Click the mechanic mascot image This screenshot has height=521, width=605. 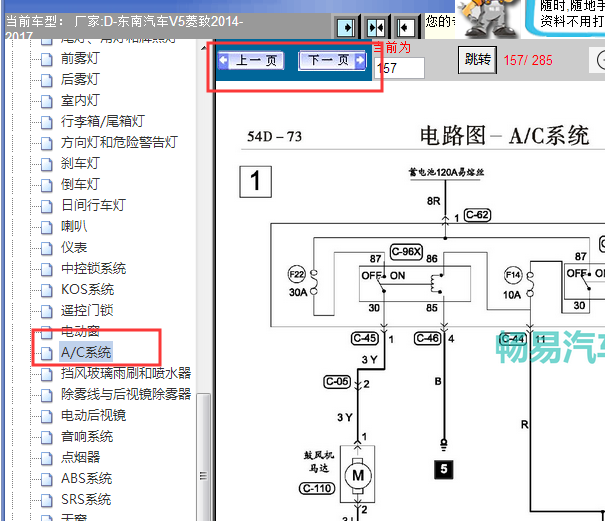(x=488, y=19)
